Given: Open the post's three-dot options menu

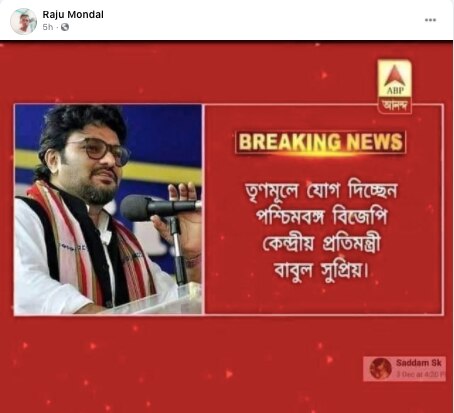Looking at the screenshot, I should [x=430, y=20].
